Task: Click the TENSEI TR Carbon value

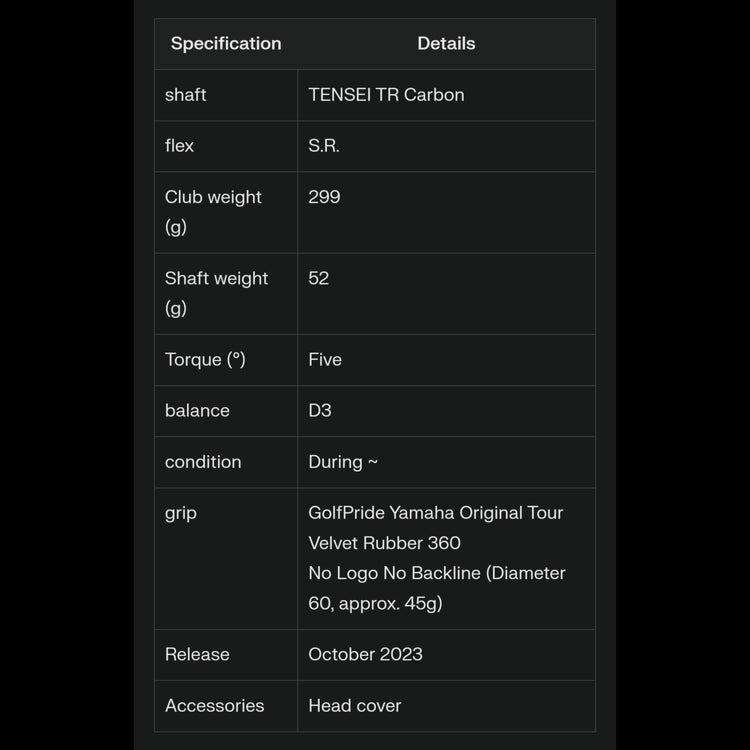Action: pos(386,95)
